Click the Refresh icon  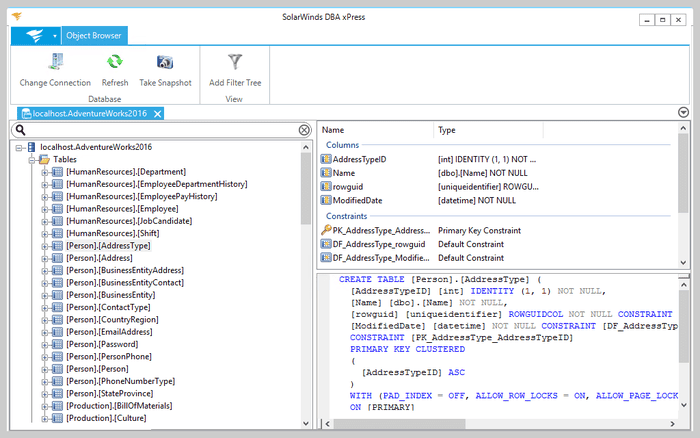pos(115,62)
